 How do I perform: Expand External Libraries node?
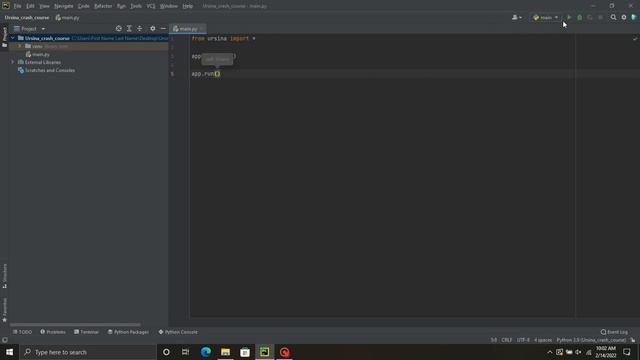13,62
